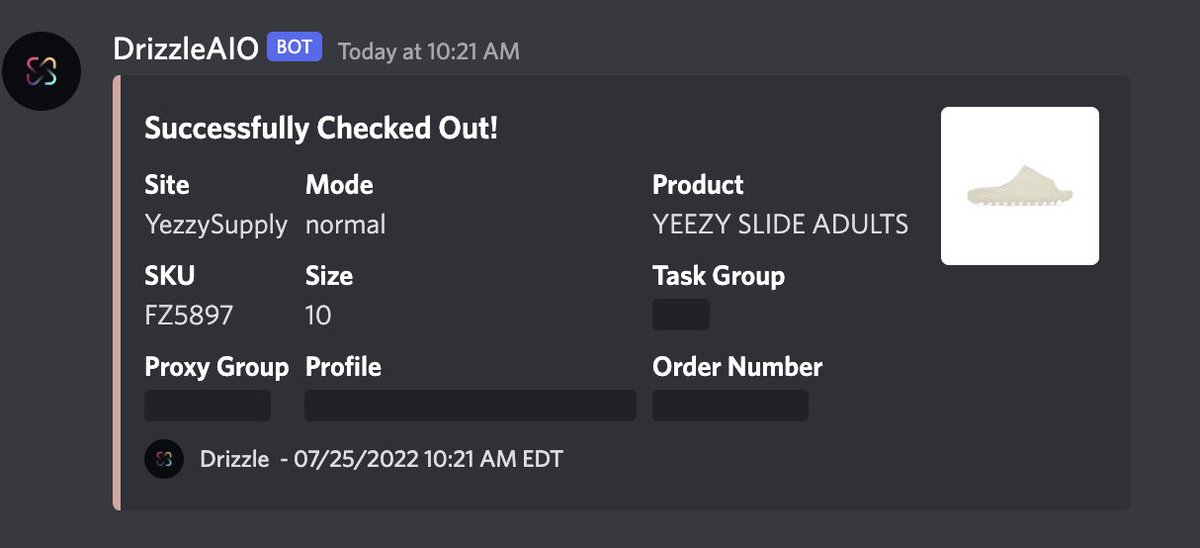Click the YEEZY SLIDE ADULTS product name
This screenshot has height=548, width=1200.
(780, 224)
